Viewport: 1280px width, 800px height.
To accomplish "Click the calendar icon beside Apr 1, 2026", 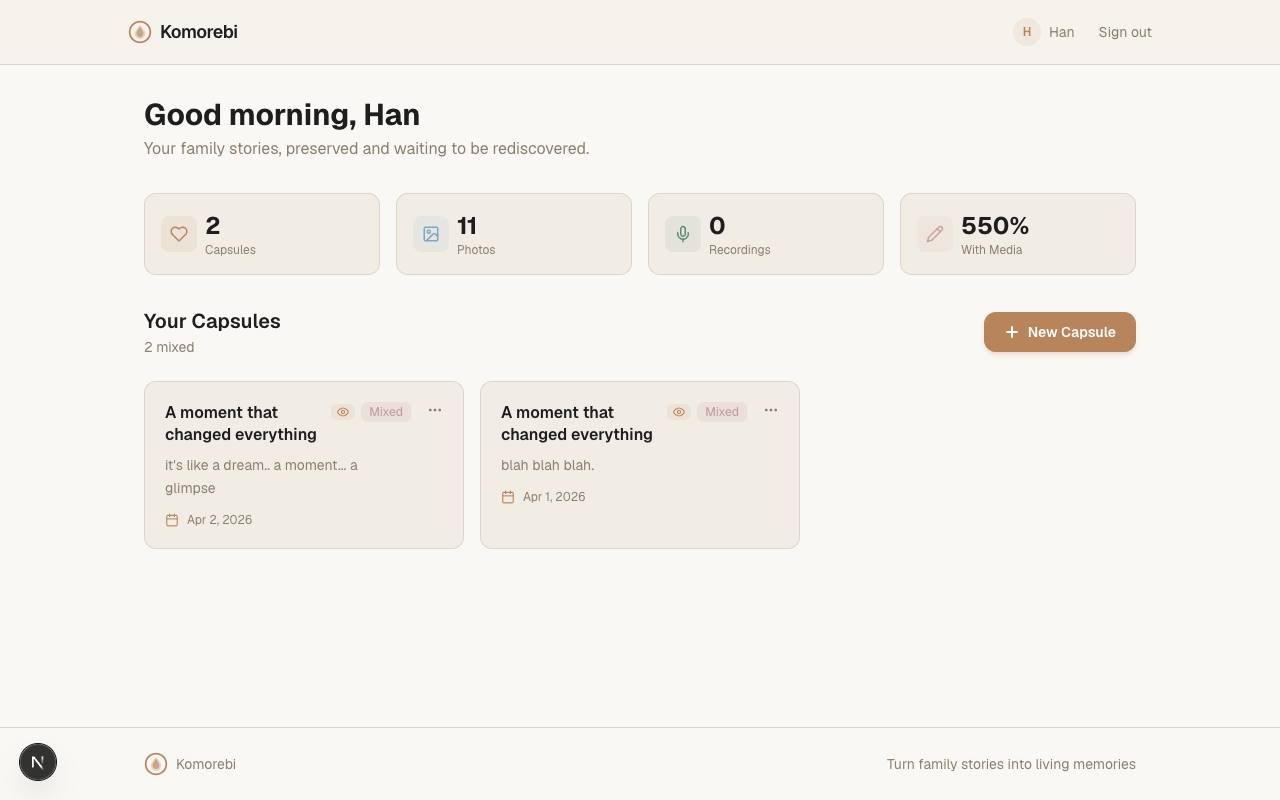I will pos(508,497).
